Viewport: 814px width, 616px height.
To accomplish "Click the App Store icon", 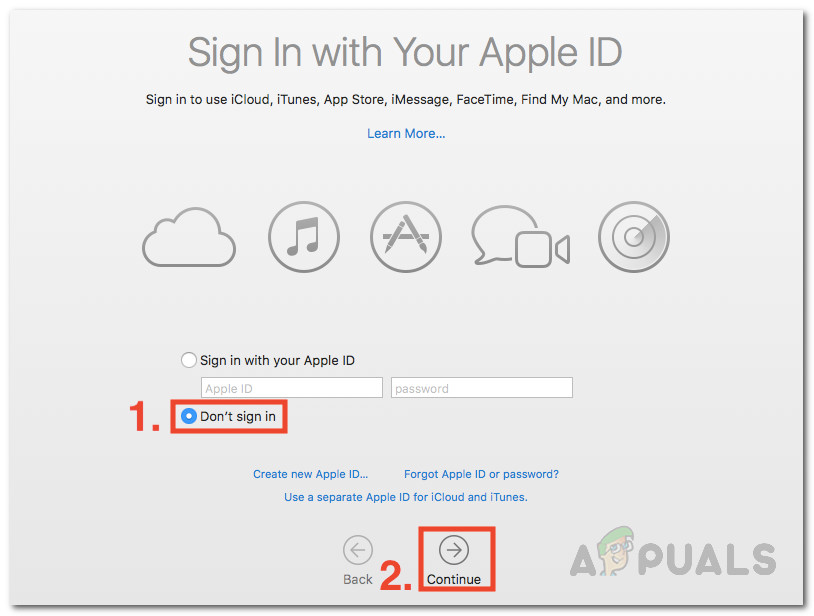I will tap(406, 237).
